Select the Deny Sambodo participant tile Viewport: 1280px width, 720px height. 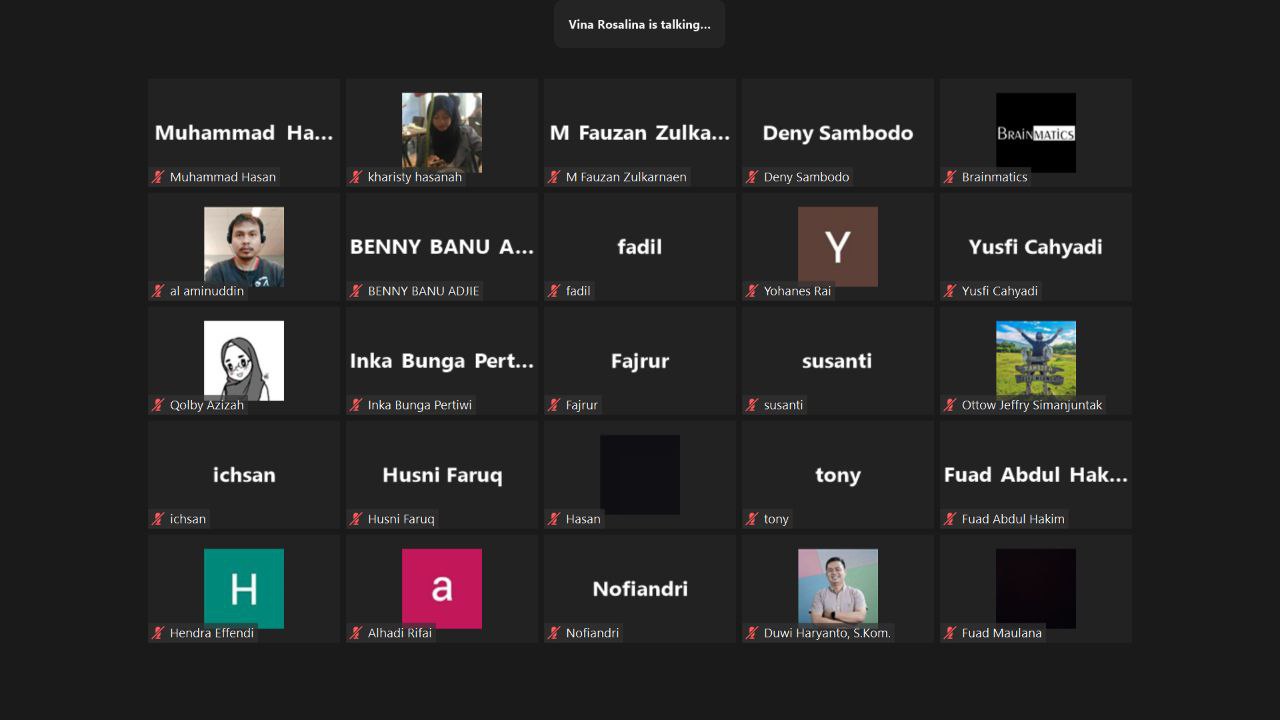[837, 132]
